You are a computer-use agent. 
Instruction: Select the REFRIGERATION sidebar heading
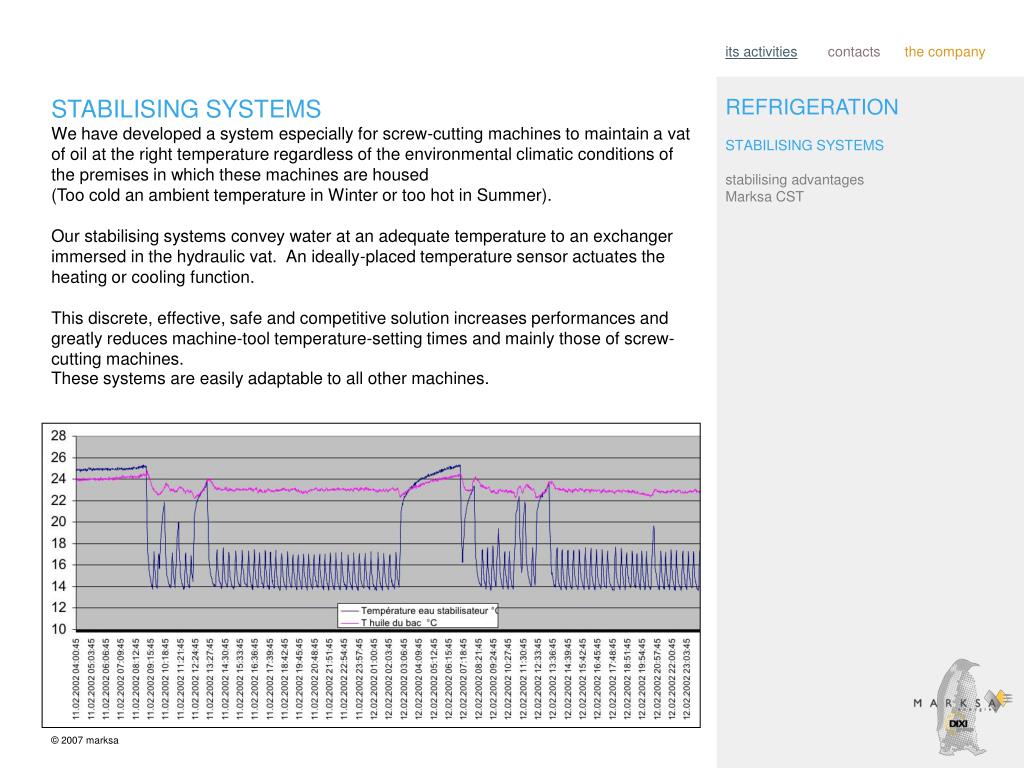(x=812, y=107)
